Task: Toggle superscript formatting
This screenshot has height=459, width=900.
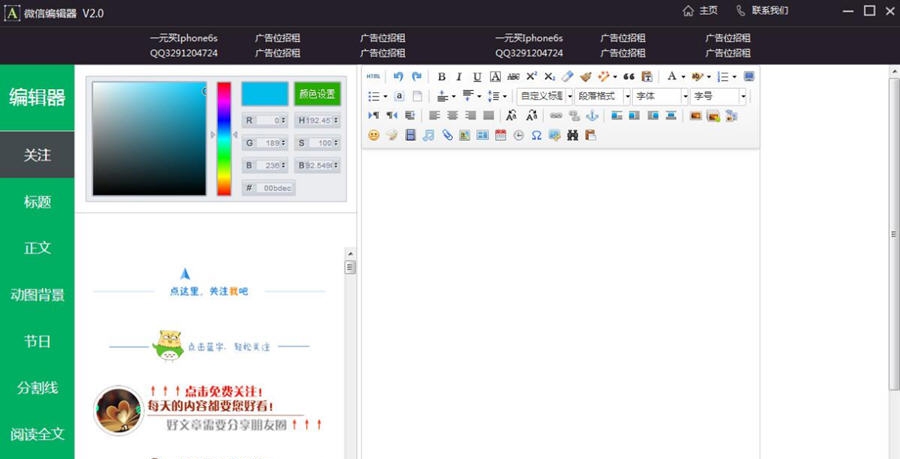Action: point(532,76)
